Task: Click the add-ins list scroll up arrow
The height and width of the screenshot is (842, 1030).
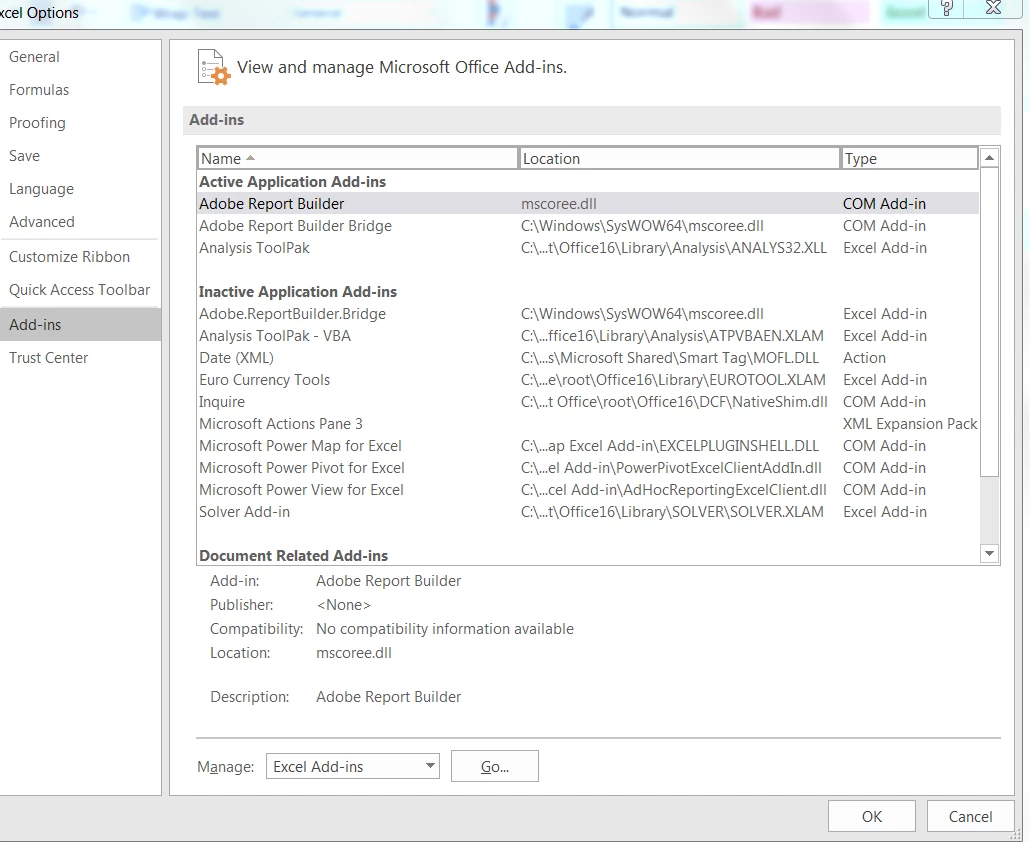Action: (989, 158)
